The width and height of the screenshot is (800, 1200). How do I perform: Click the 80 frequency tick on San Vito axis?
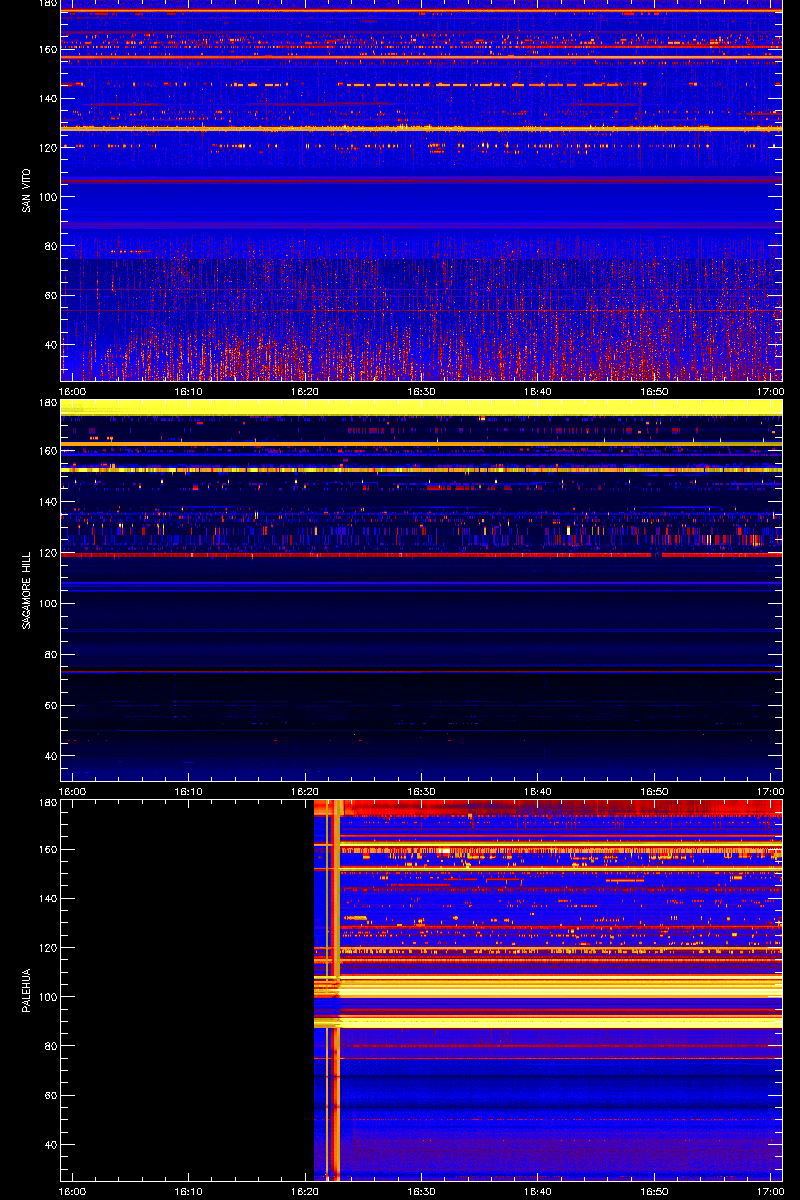[x=50, y=246]
